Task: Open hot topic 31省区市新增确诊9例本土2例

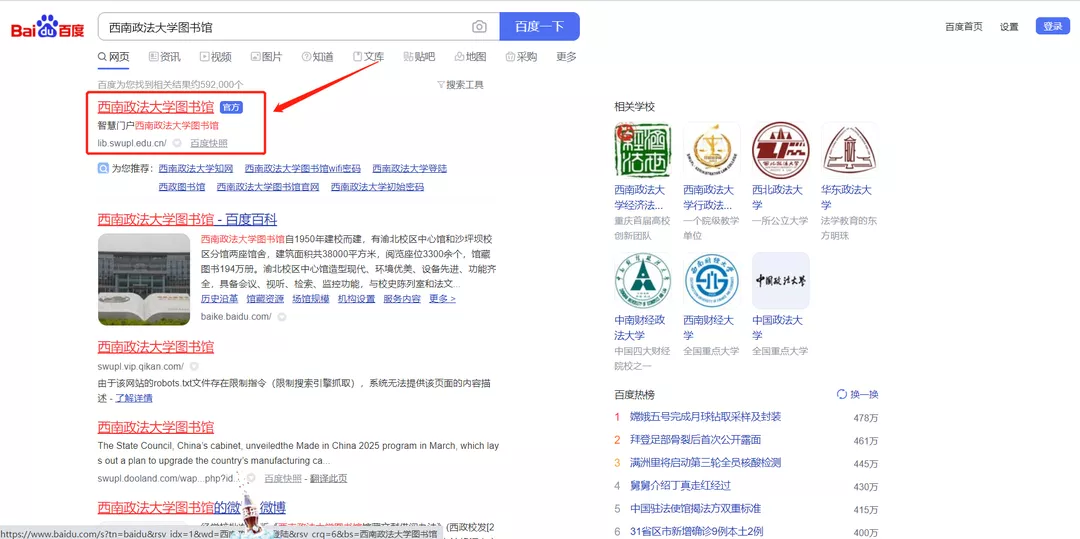Action: tap(697, 531)
